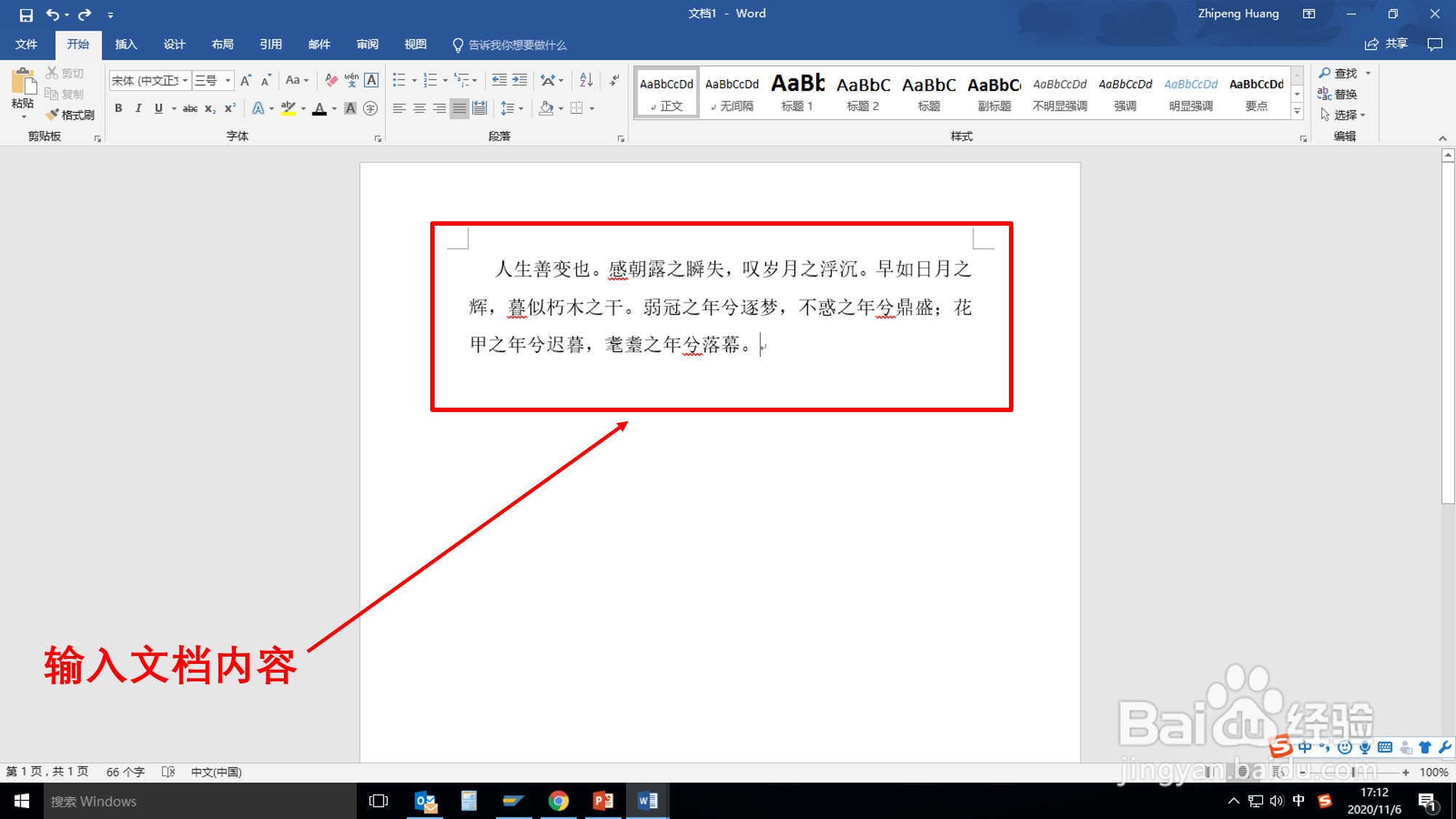Click the yellow text highlight color button

pos(288,108)
